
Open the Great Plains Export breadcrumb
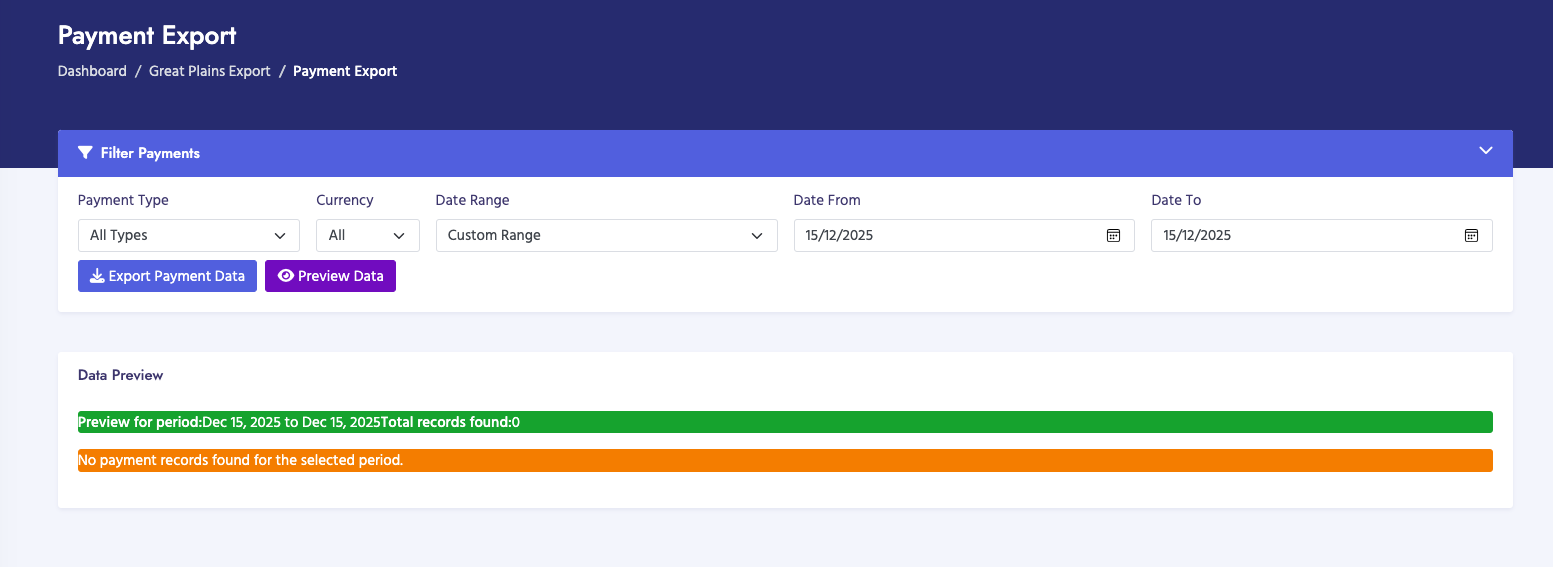point(210,71)
